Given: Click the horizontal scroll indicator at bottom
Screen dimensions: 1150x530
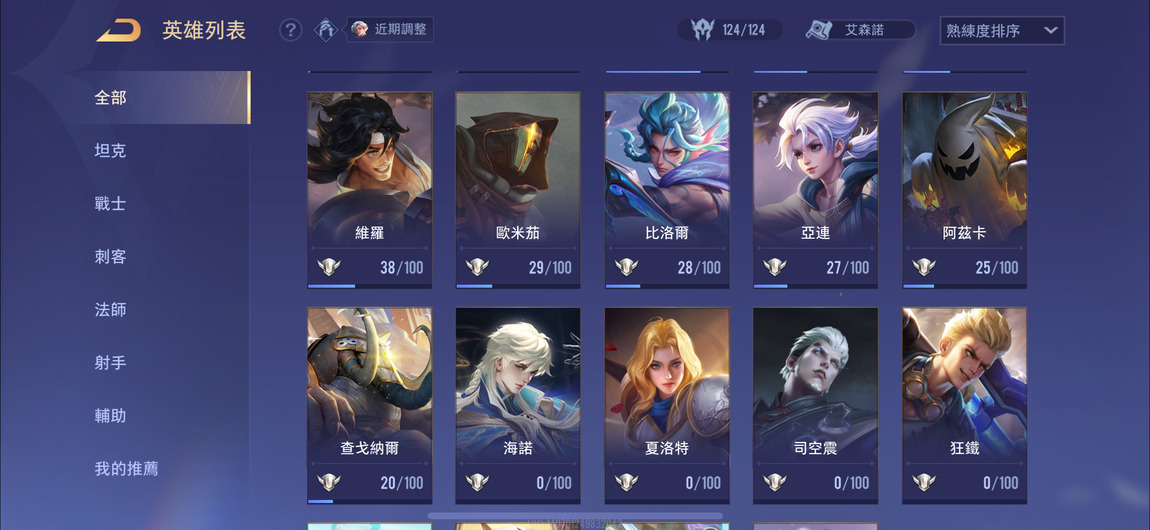Looking at the screenshot, I should coord(575,516).
